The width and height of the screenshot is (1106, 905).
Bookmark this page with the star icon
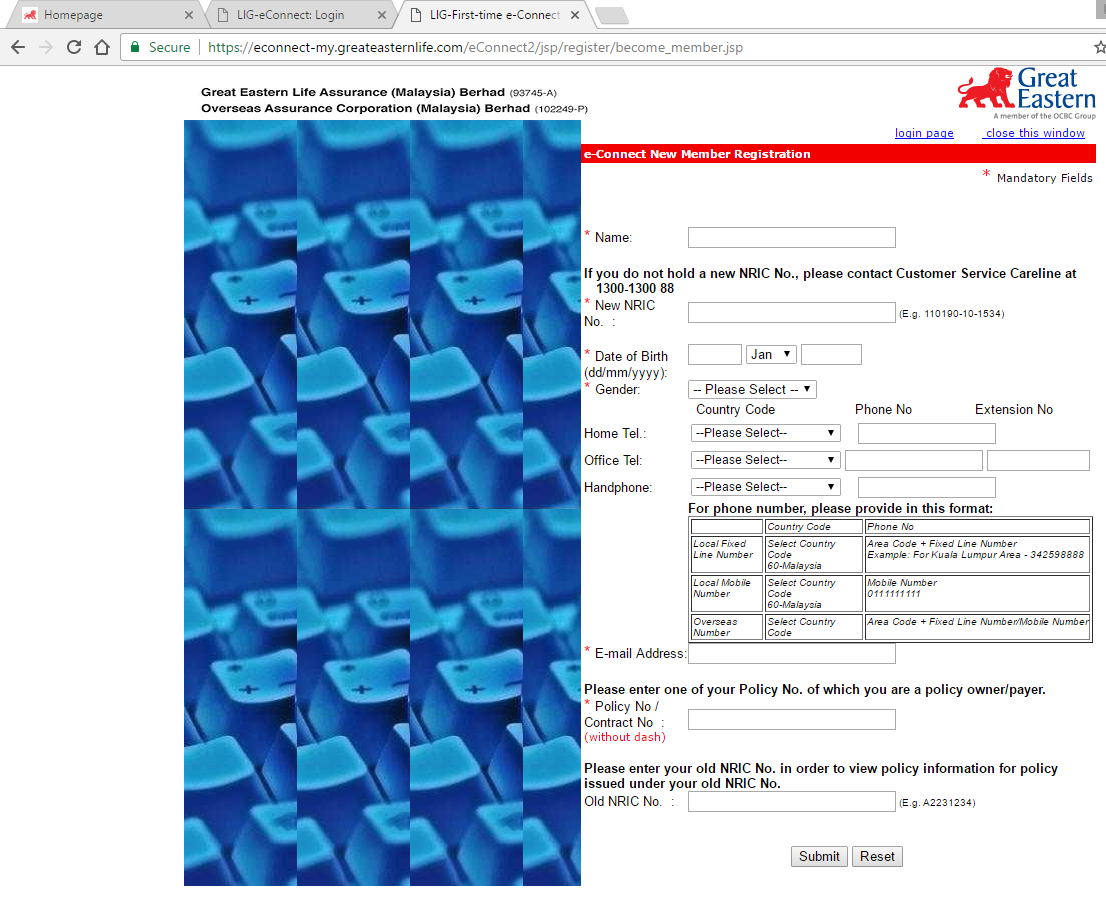pos(1100,47)
